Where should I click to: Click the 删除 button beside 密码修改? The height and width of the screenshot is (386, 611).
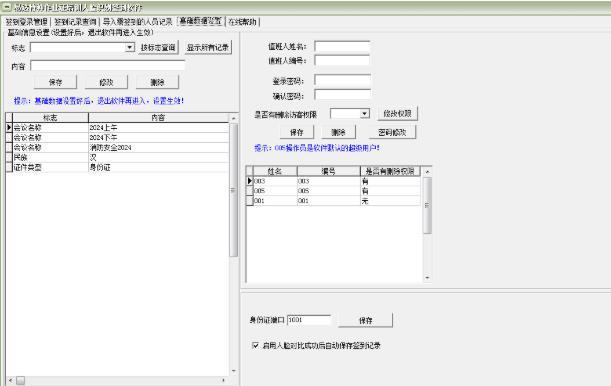(x=338, y=132)
